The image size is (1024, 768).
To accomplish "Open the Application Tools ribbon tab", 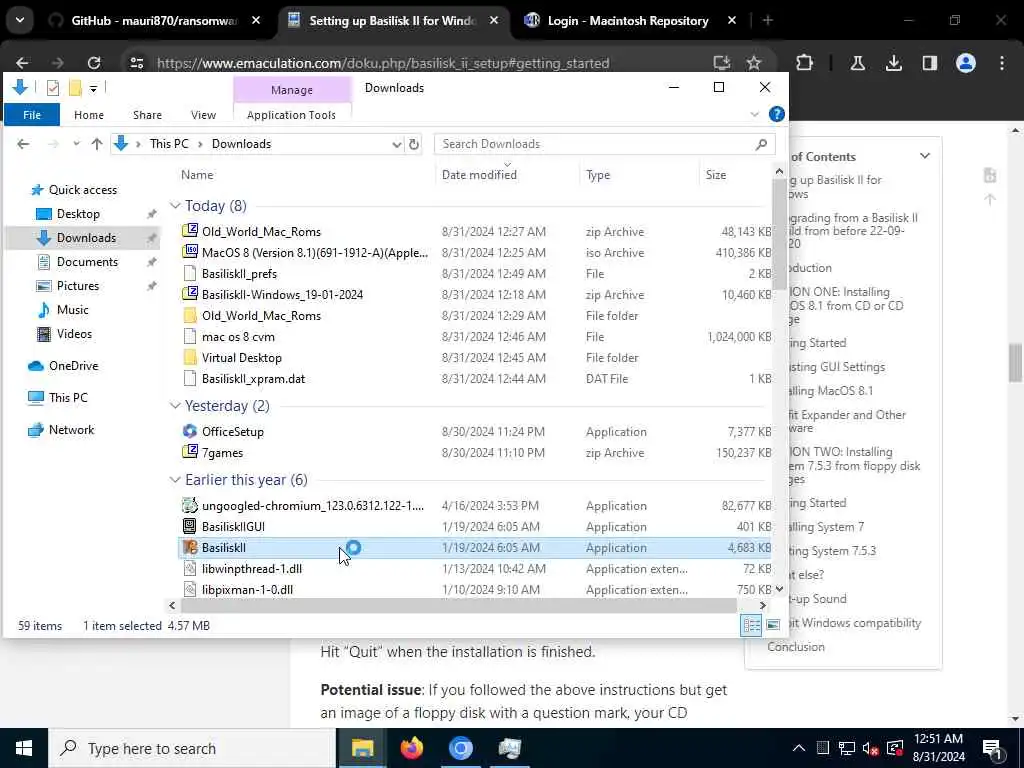I will (x=291, y=114).
